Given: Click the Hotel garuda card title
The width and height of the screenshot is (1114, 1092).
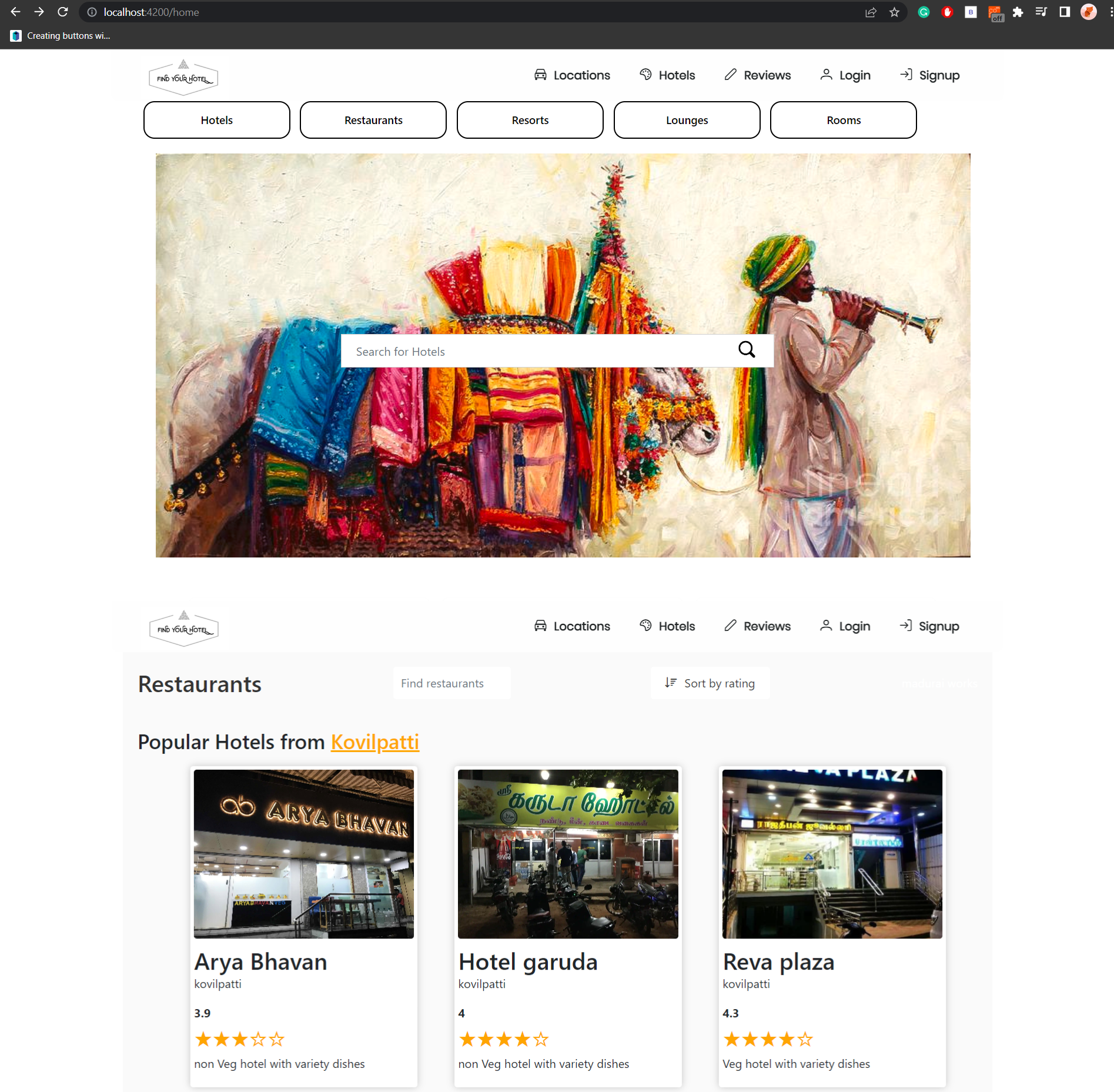Looking at the screenshot, I should (x=528, y=962).
